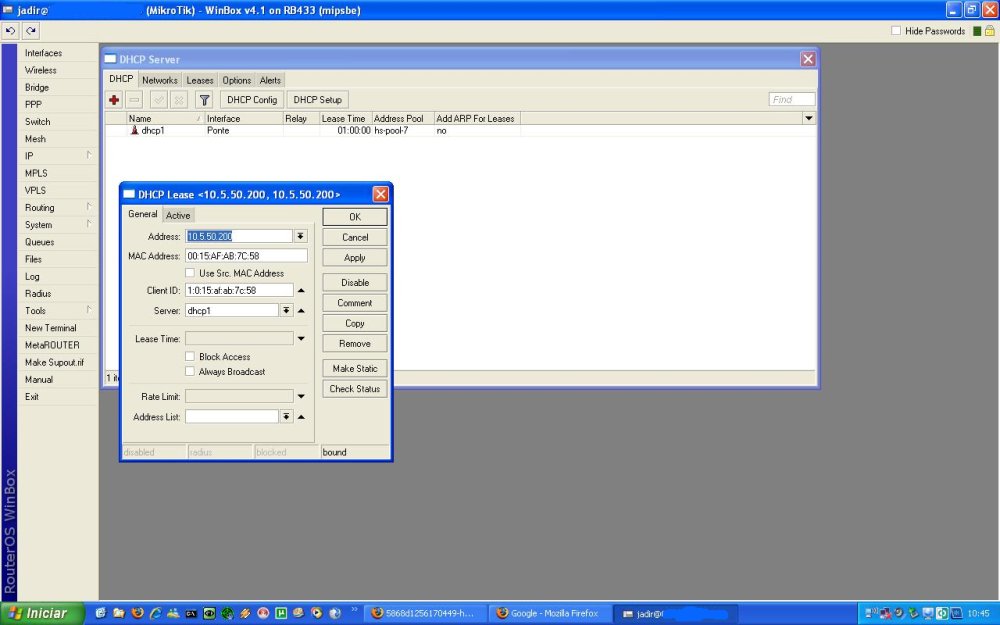Click the green status square indicator
The height and width of the screenshot is (625, 1000).
pyautogui.click(x=977, y=31)
